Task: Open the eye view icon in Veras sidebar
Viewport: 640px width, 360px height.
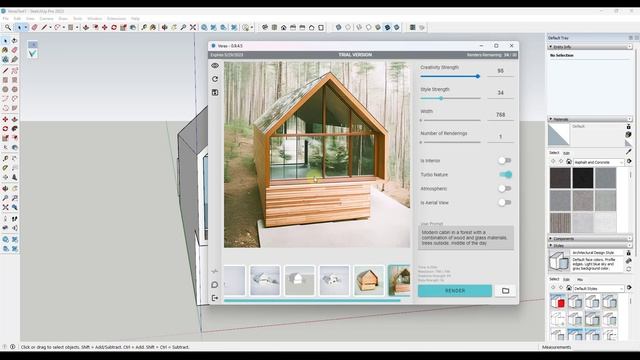Action: click(215, 65)
